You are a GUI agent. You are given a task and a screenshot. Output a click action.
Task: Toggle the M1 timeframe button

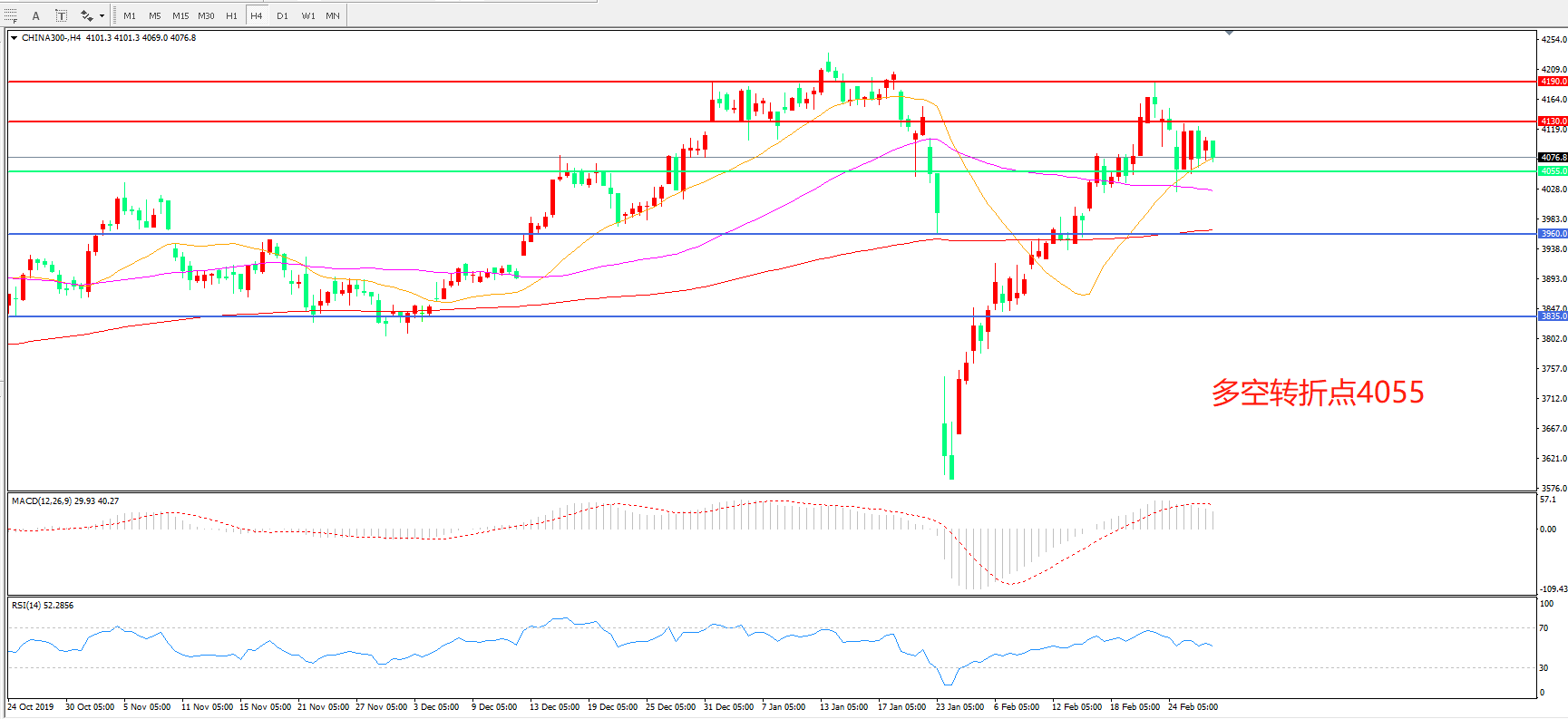click(130, 15)
